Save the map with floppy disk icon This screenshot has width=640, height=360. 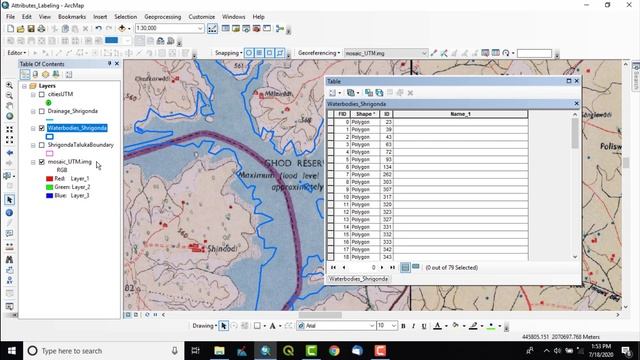pos(31,29)
